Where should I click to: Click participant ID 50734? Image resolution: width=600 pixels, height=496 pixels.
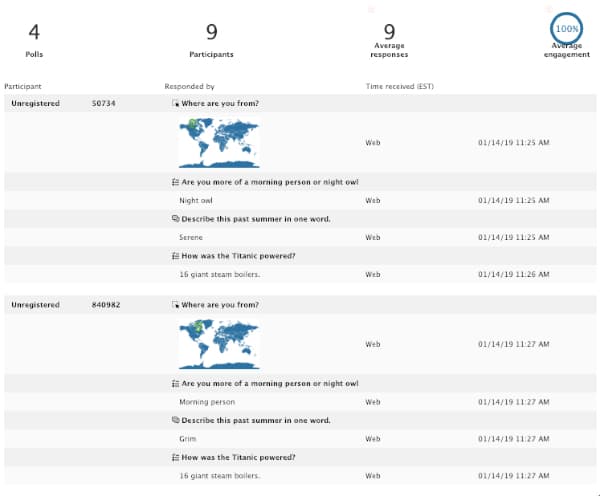click(x=104, y=103)
